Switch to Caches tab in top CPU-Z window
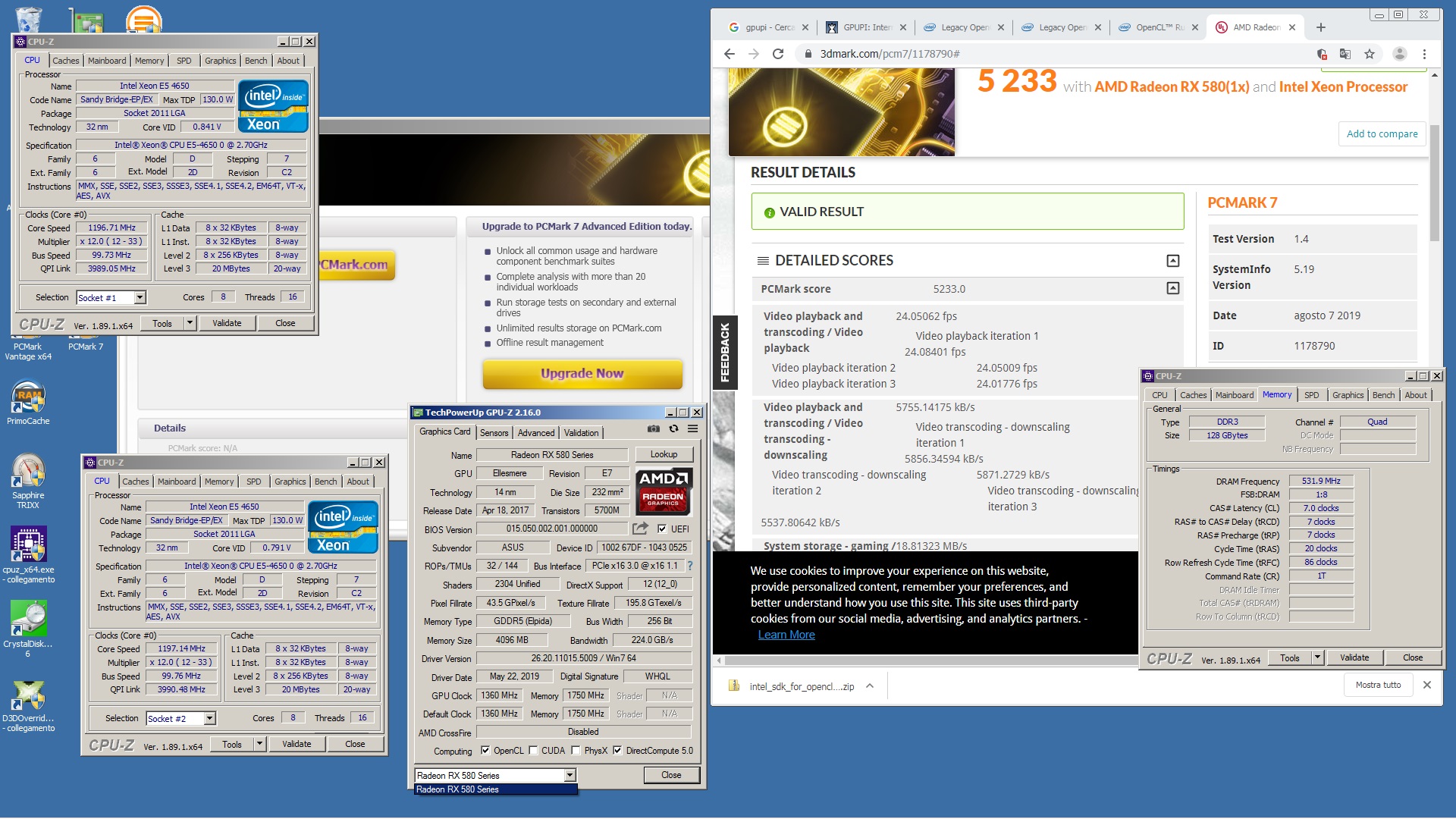This screenshot has width=1456, height=819. (65, 61)
